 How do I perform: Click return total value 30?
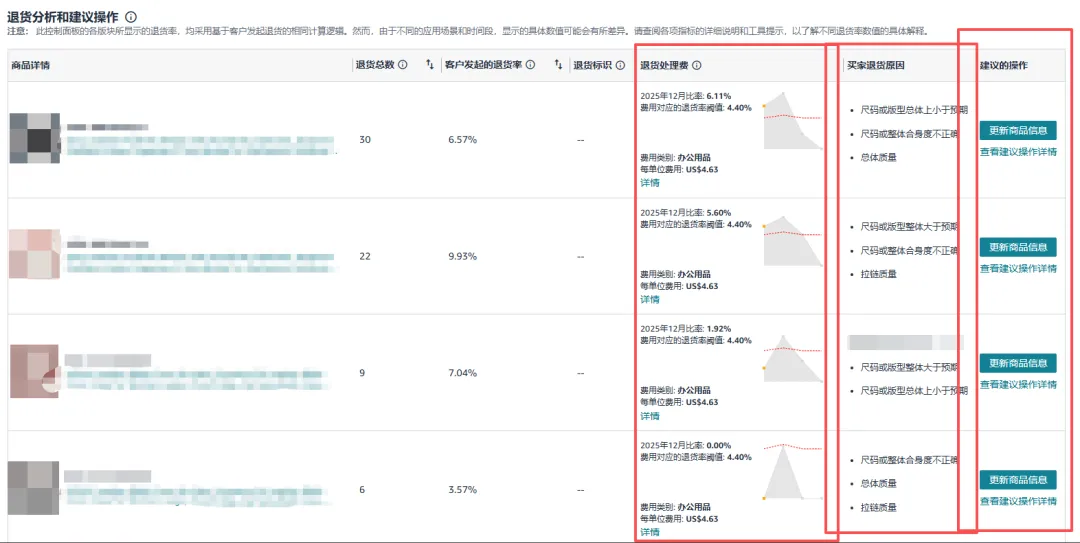pyautogui.click(x=364, y=139)
